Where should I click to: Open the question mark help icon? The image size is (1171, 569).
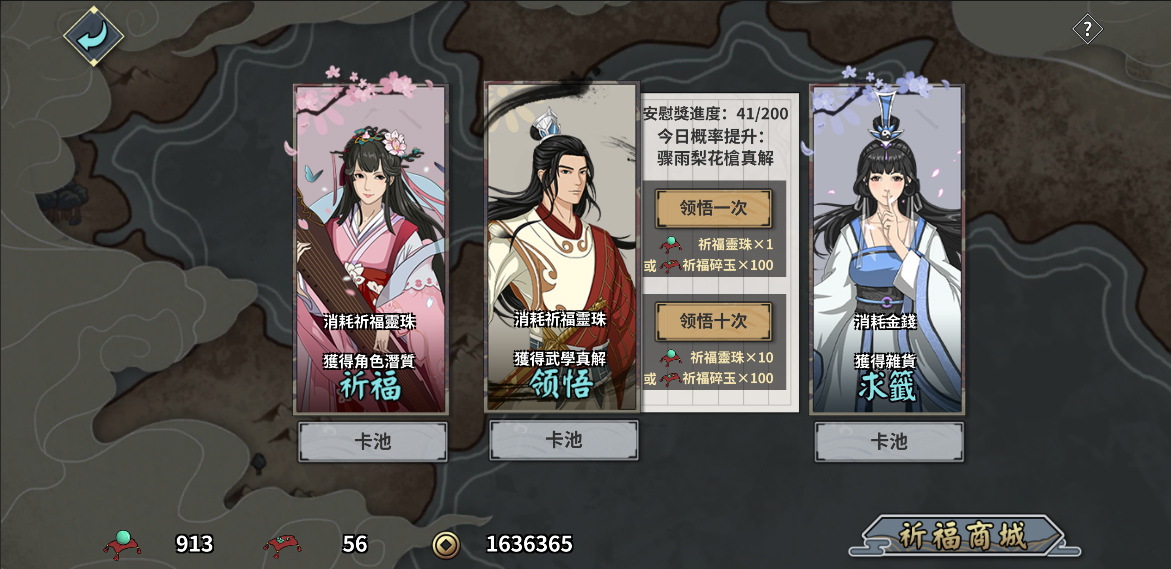(x=1087, y=30)
